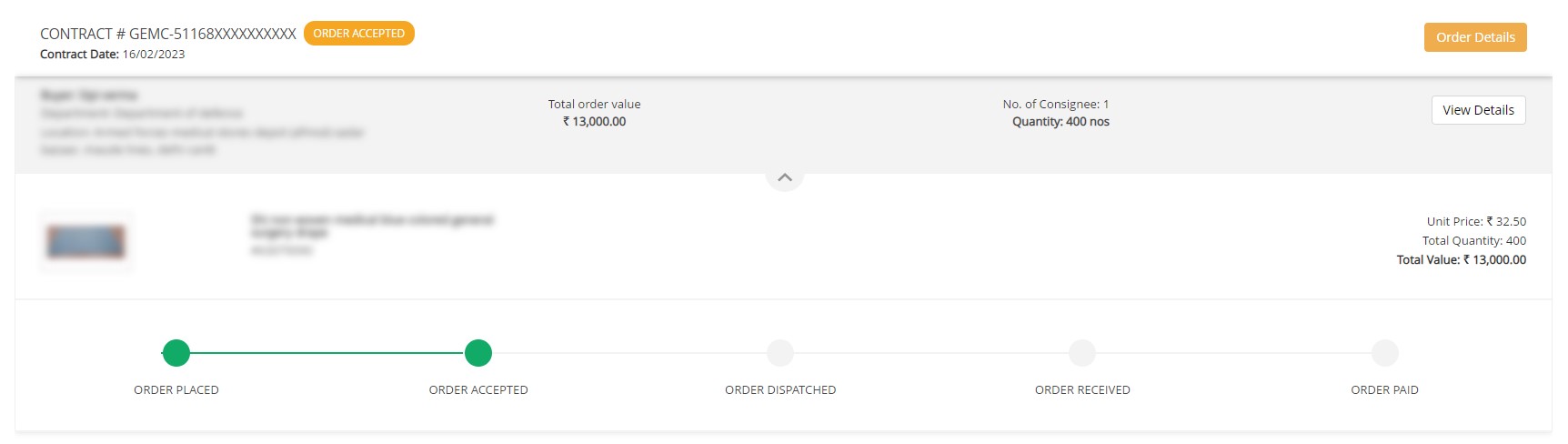Viewport: 1568px width, 444px height.
Task: Click the ORDER DISPATCHED text label
Action: pos(780,390)
